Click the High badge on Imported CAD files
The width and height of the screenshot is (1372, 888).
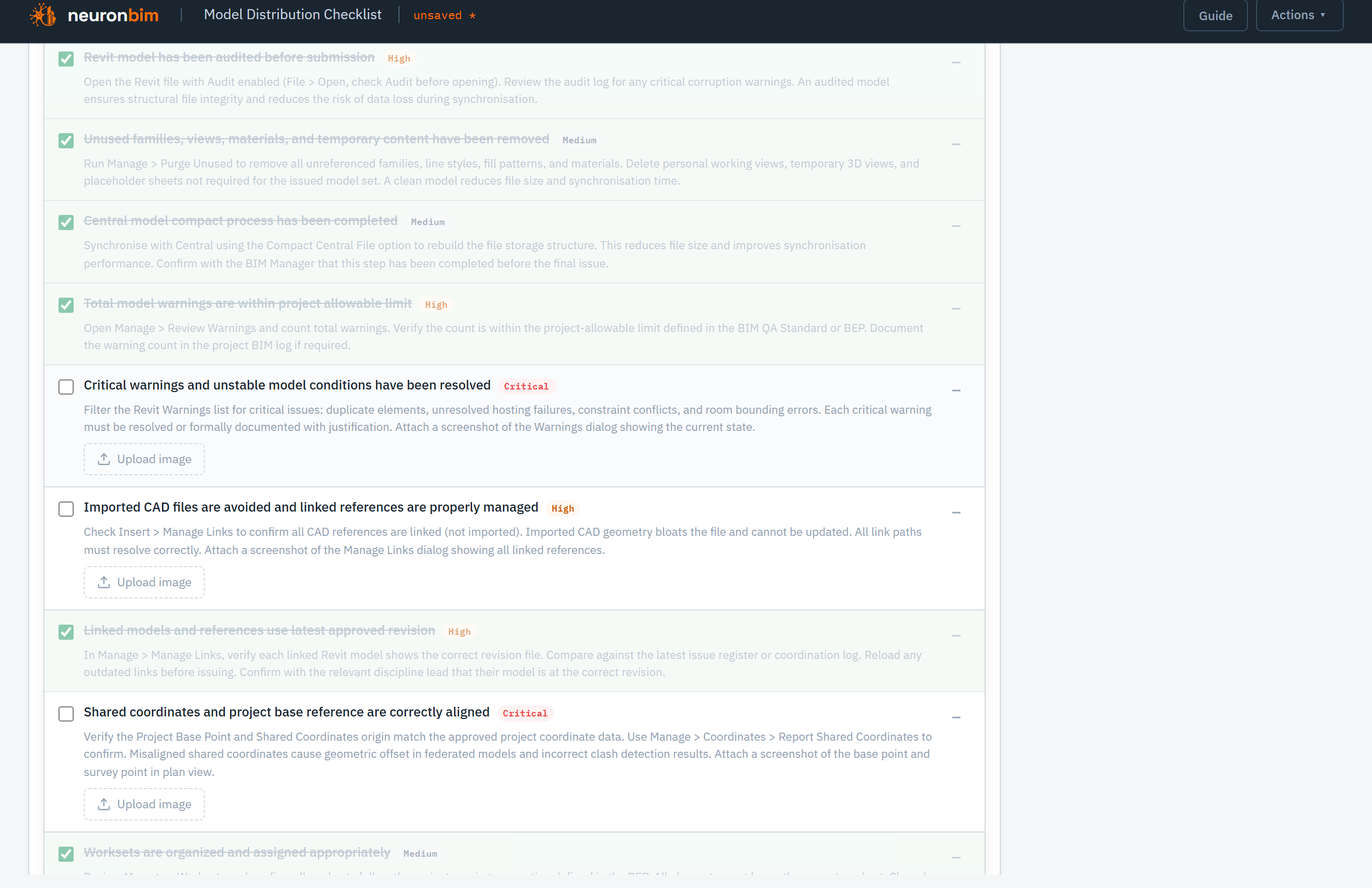(x=562, y=509)
